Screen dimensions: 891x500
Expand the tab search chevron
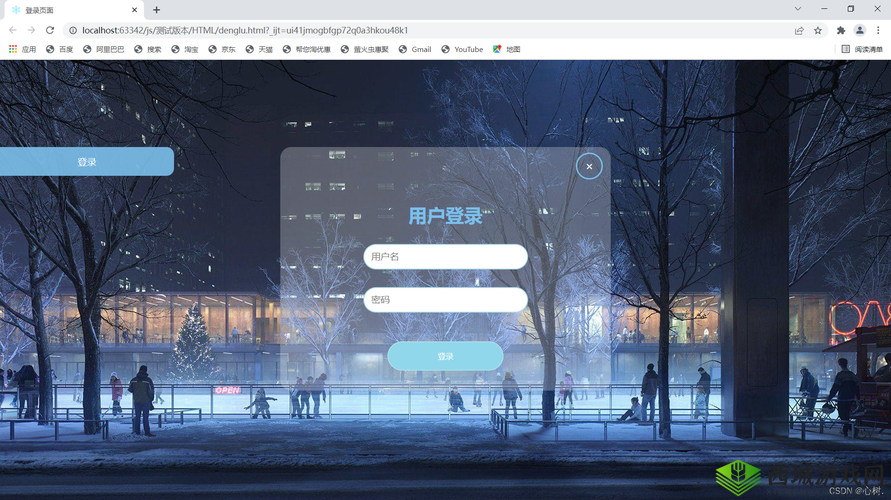pyautogui.click(x=798, y=9)
